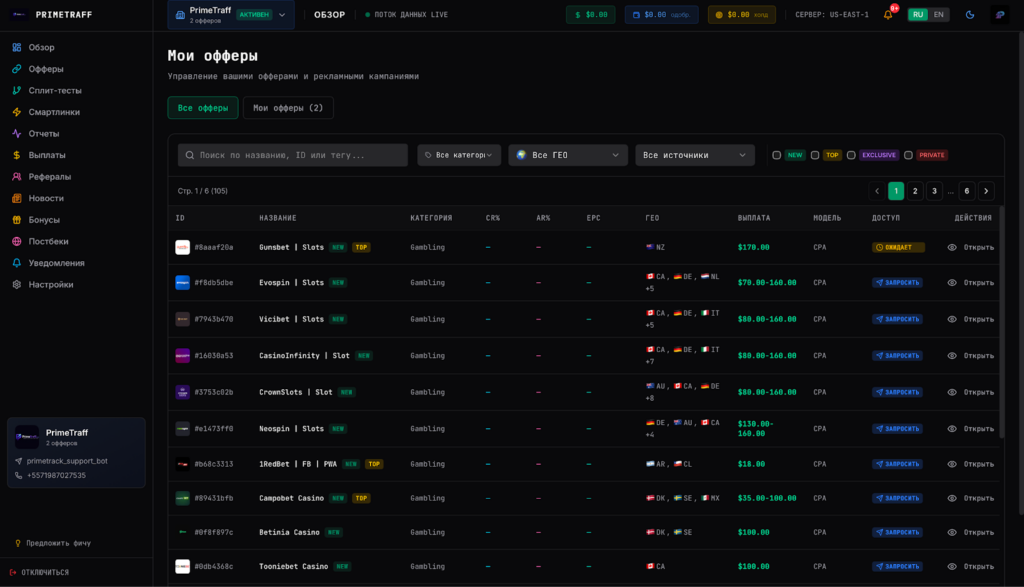
Task: Click the Gunsbet offer logo thumbnail
Action: 182,247
